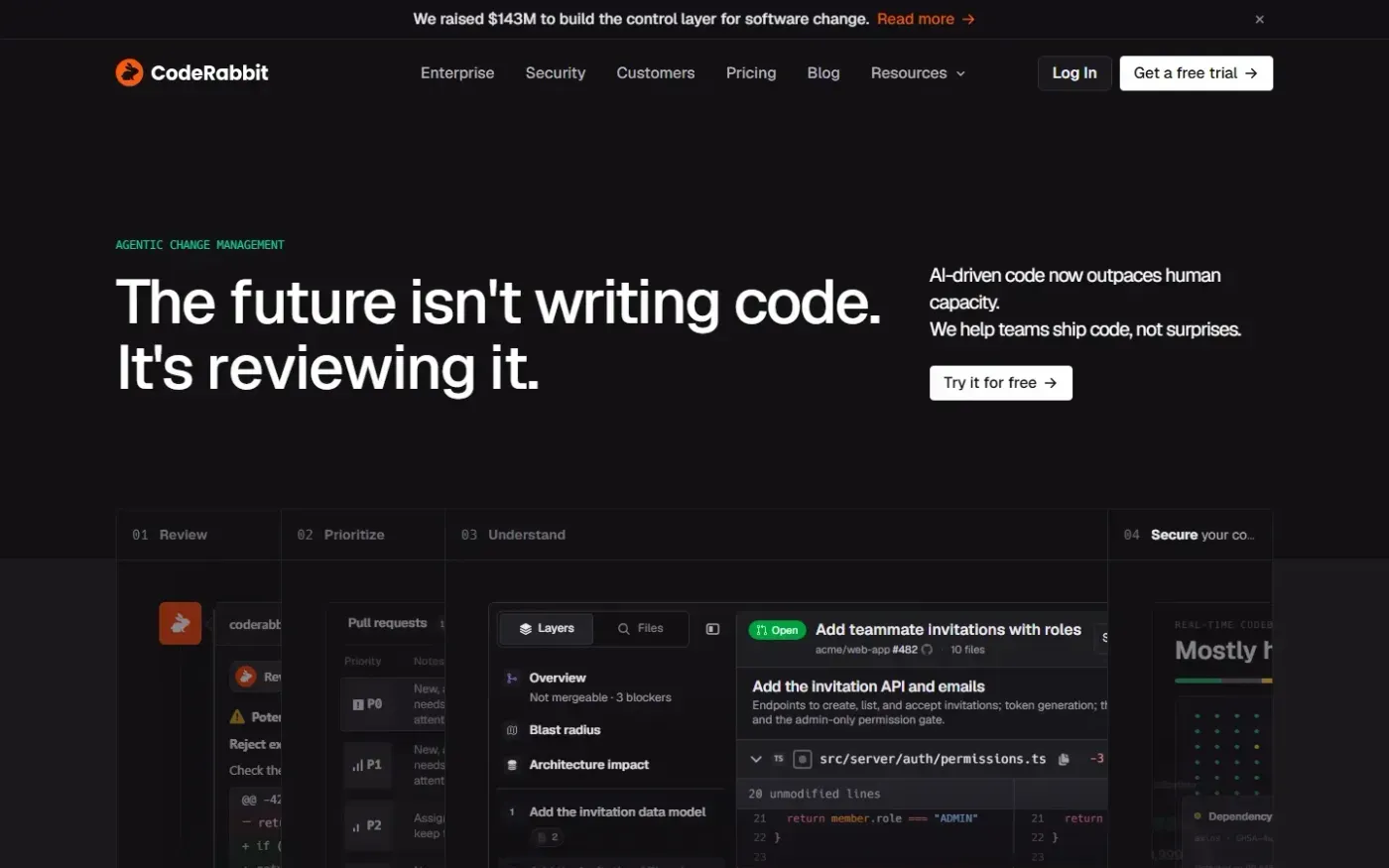The height and width of the screenshot is (868, 1389).
Task: Click the orange rabbit avatar tile
Action: coord(181,623)
